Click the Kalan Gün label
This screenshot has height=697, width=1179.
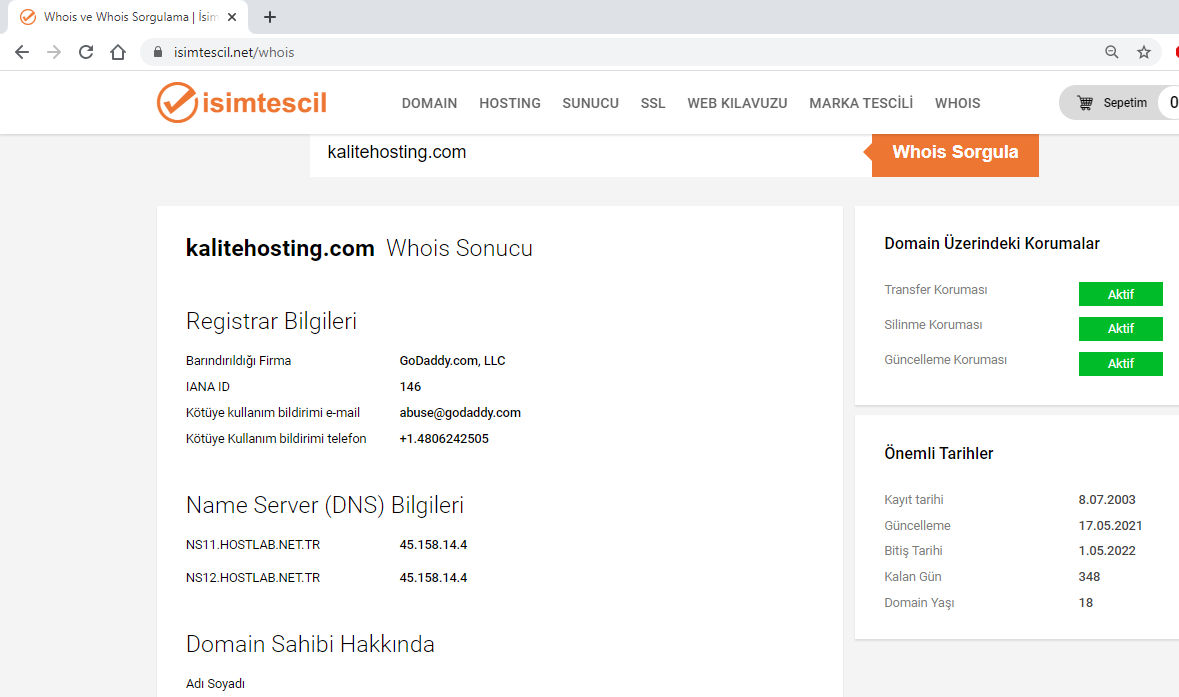(x=912, y=577)
